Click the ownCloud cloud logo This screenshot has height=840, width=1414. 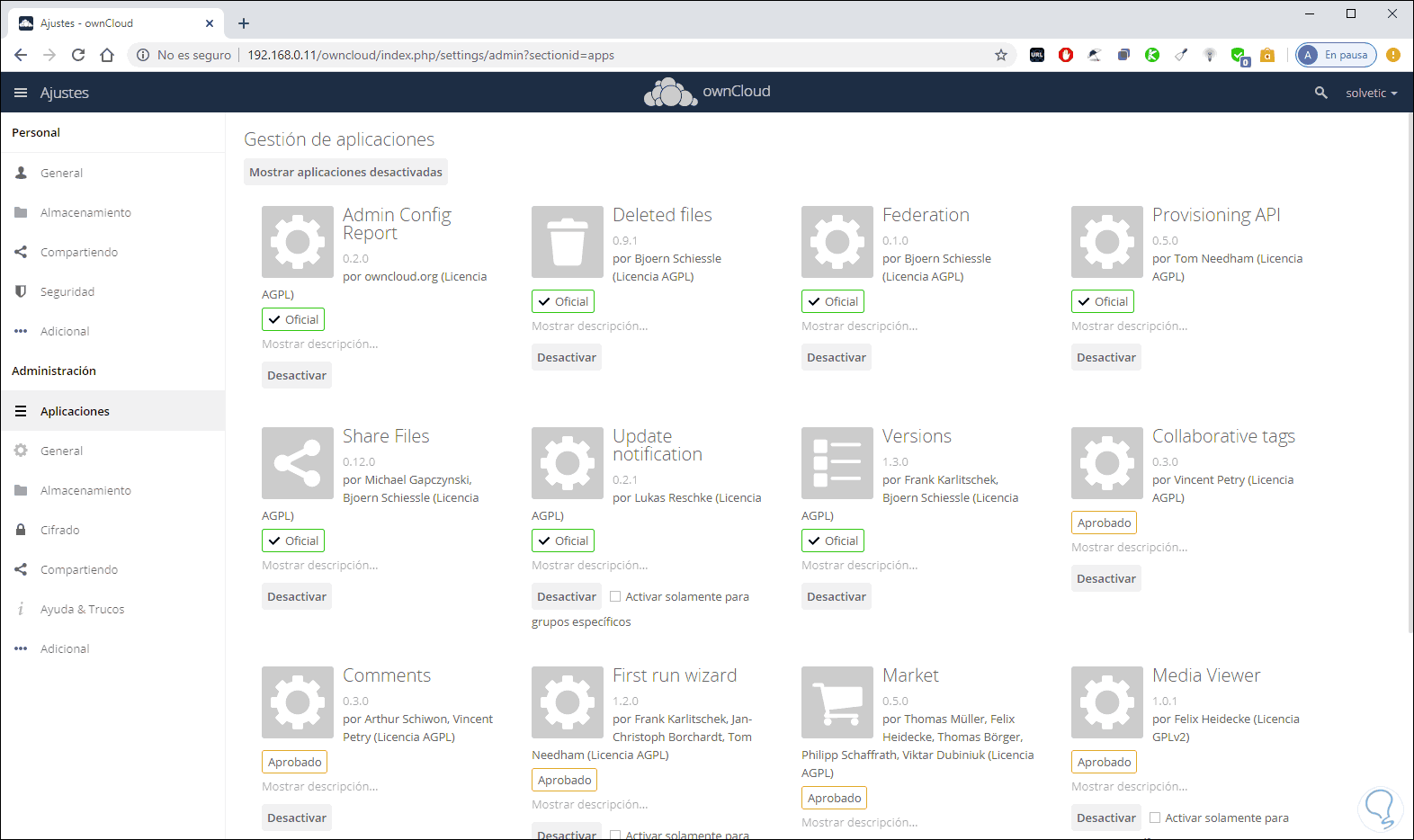[671, 92]
